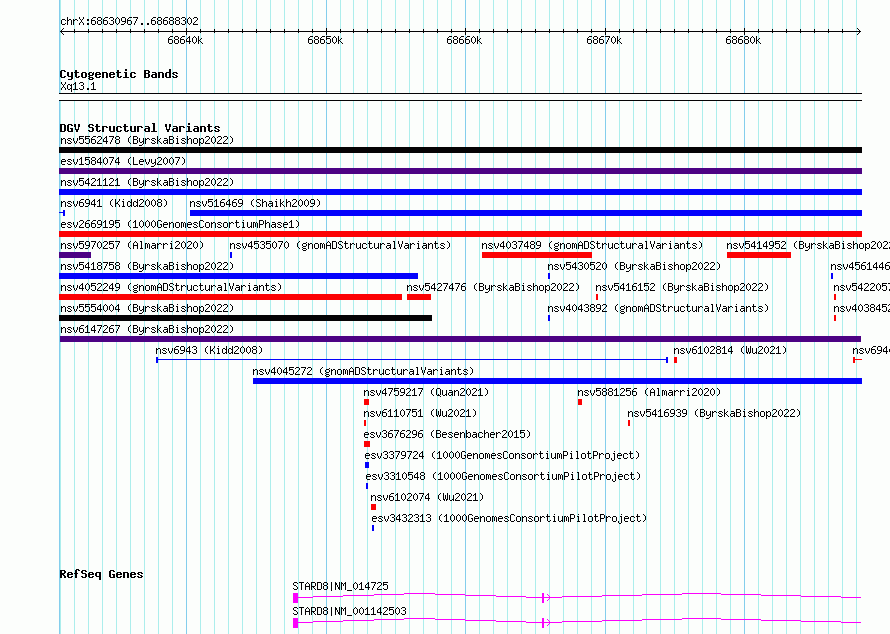Open nsv5418758 (ByrskaBishop2022) label
Screen dimensions: 890x634
pos(147,266)
